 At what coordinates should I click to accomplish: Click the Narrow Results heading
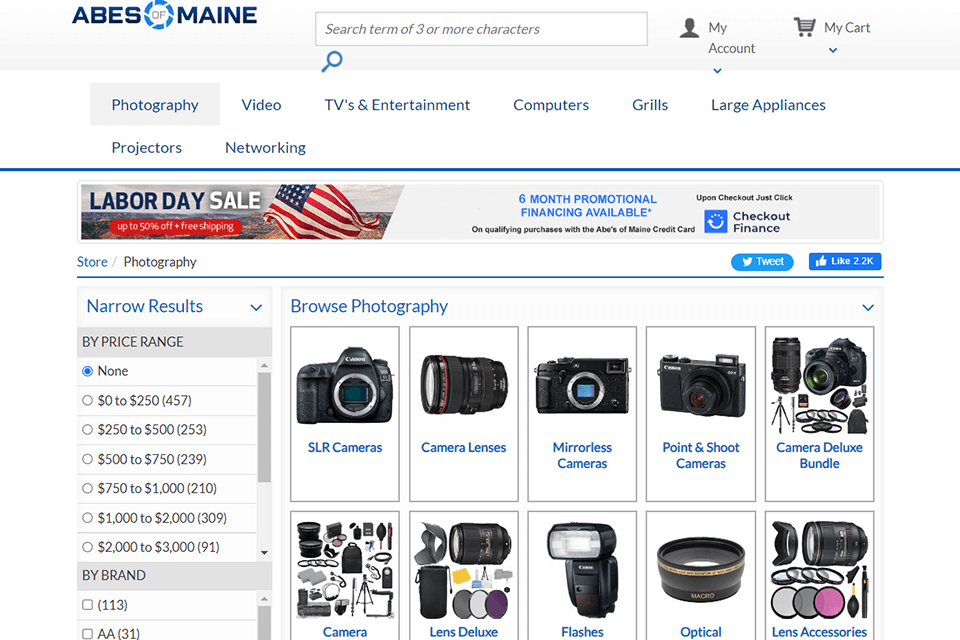coord(144,306)
